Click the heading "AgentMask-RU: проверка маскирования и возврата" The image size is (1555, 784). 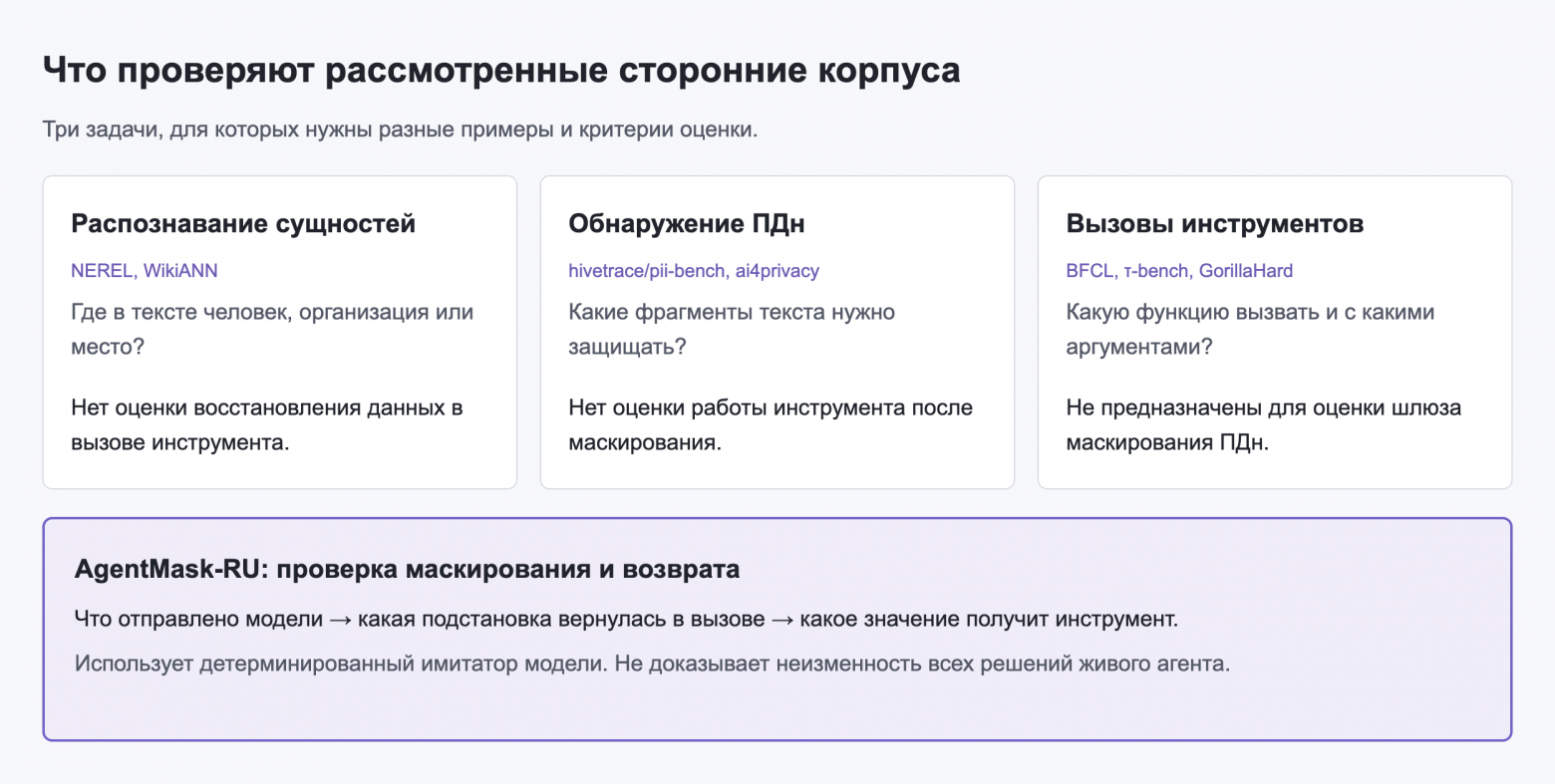[408, 570]
